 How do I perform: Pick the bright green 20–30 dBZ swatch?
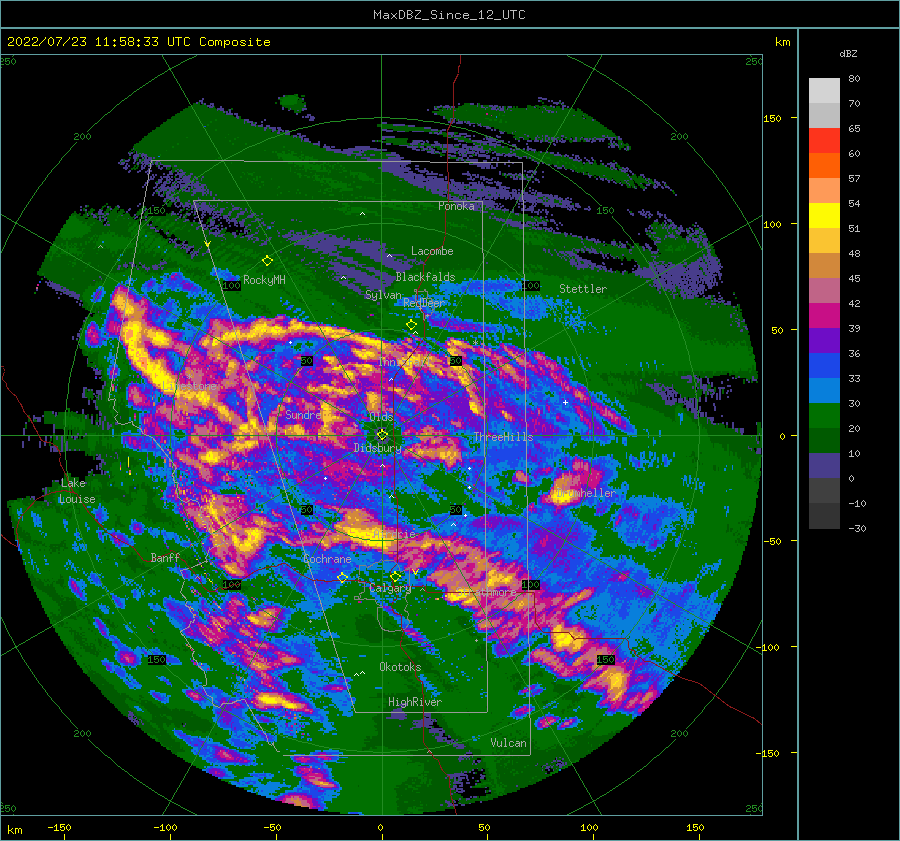(824, 416)
